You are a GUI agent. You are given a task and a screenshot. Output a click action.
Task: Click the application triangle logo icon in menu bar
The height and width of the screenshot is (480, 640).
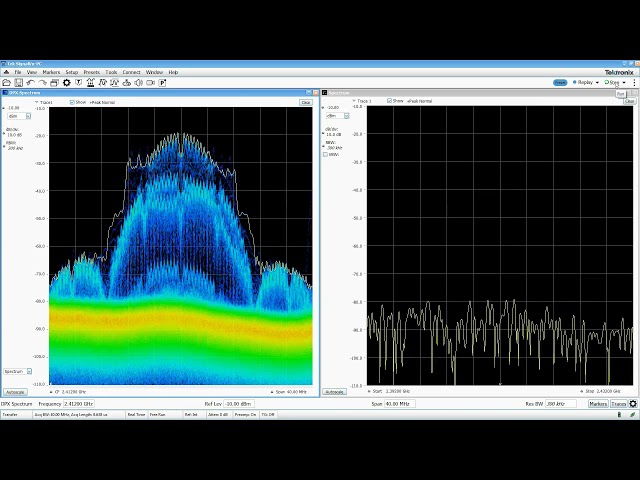(x=6, y=72)
